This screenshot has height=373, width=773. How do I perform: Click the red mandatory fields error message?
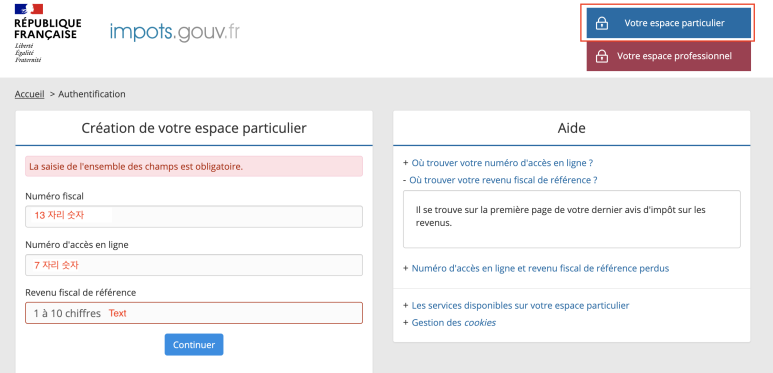(194, 167)
